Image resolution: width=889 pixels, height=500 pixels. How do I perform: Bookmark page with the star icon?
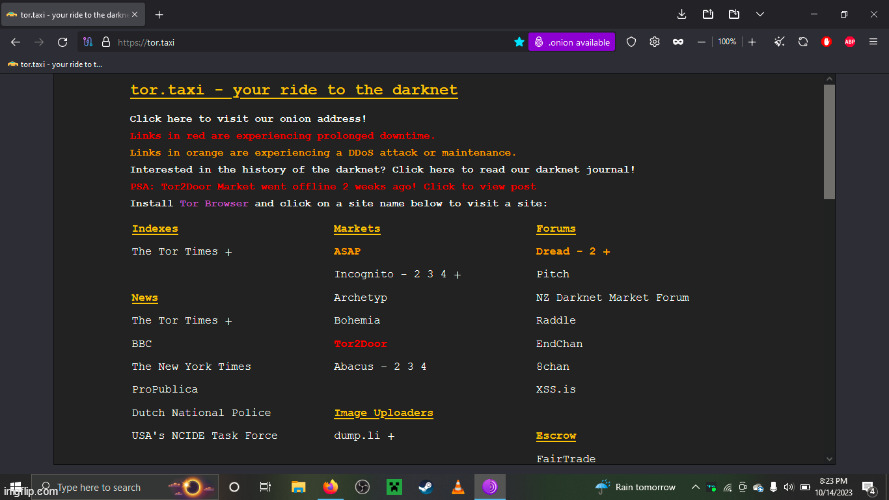519,42
